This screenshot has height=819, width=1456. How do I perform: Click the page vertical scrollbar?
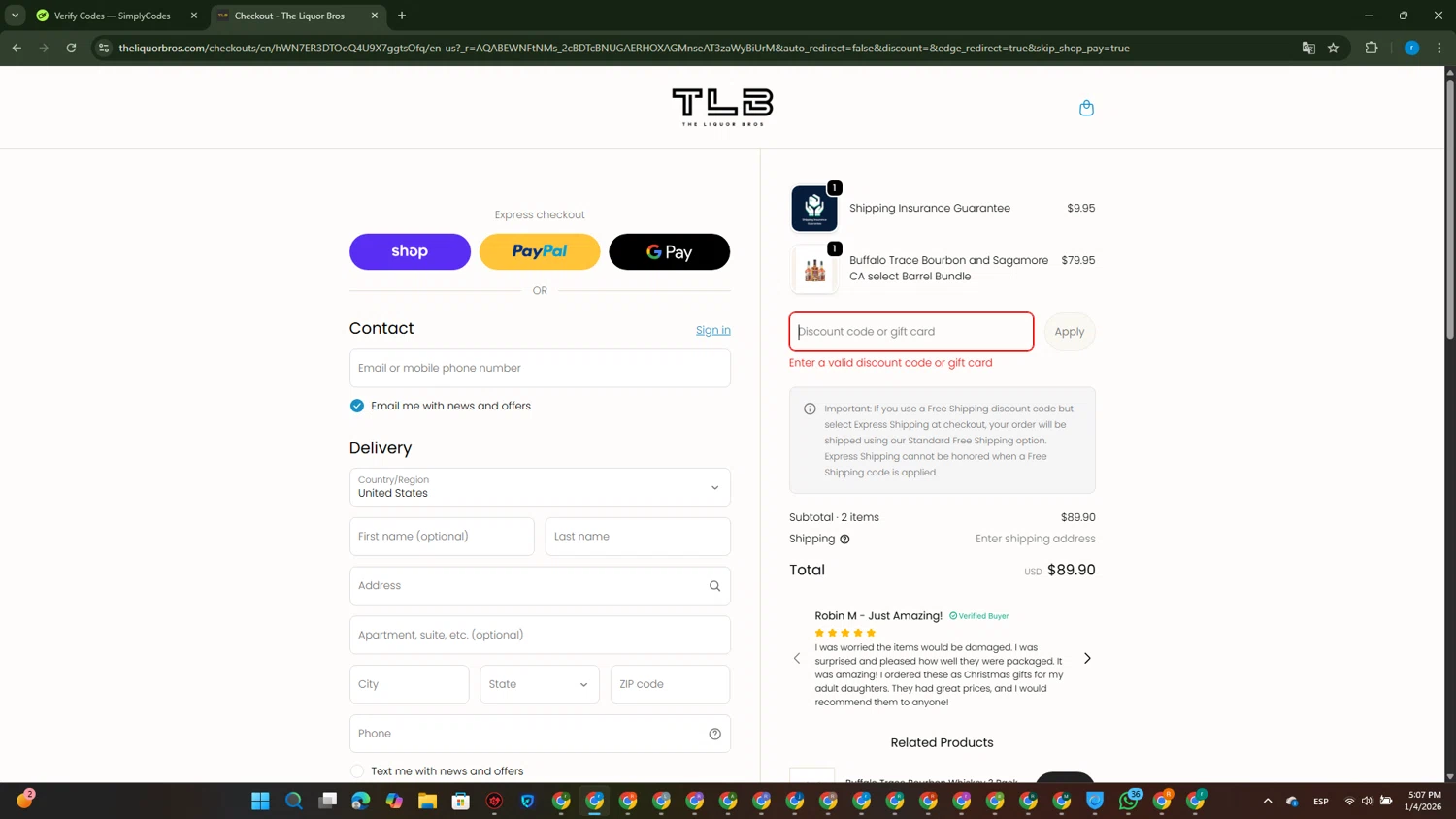tap(1450, 209)
